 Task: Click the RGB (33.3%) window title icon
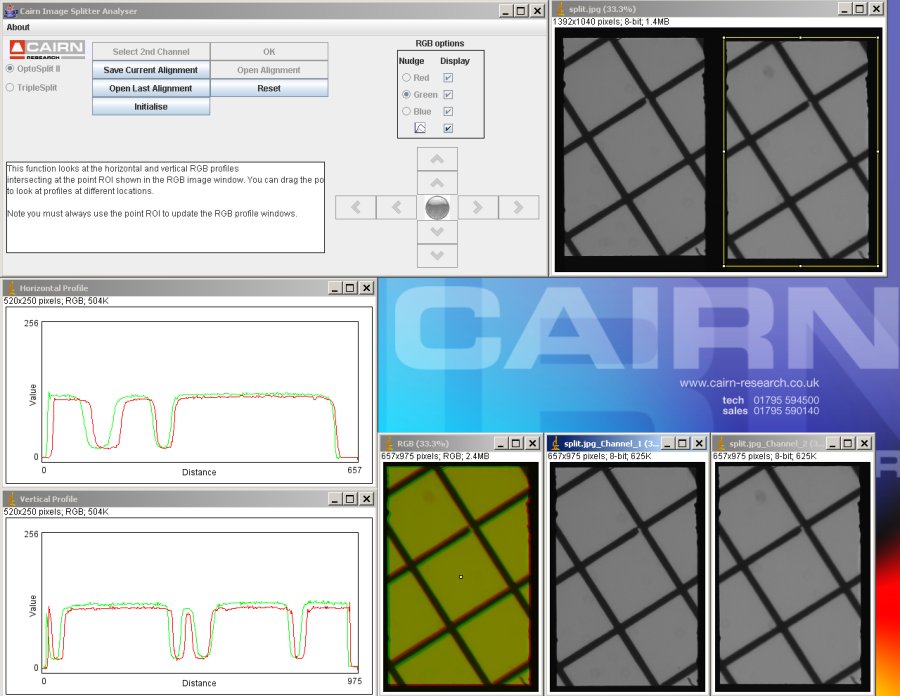389,444
